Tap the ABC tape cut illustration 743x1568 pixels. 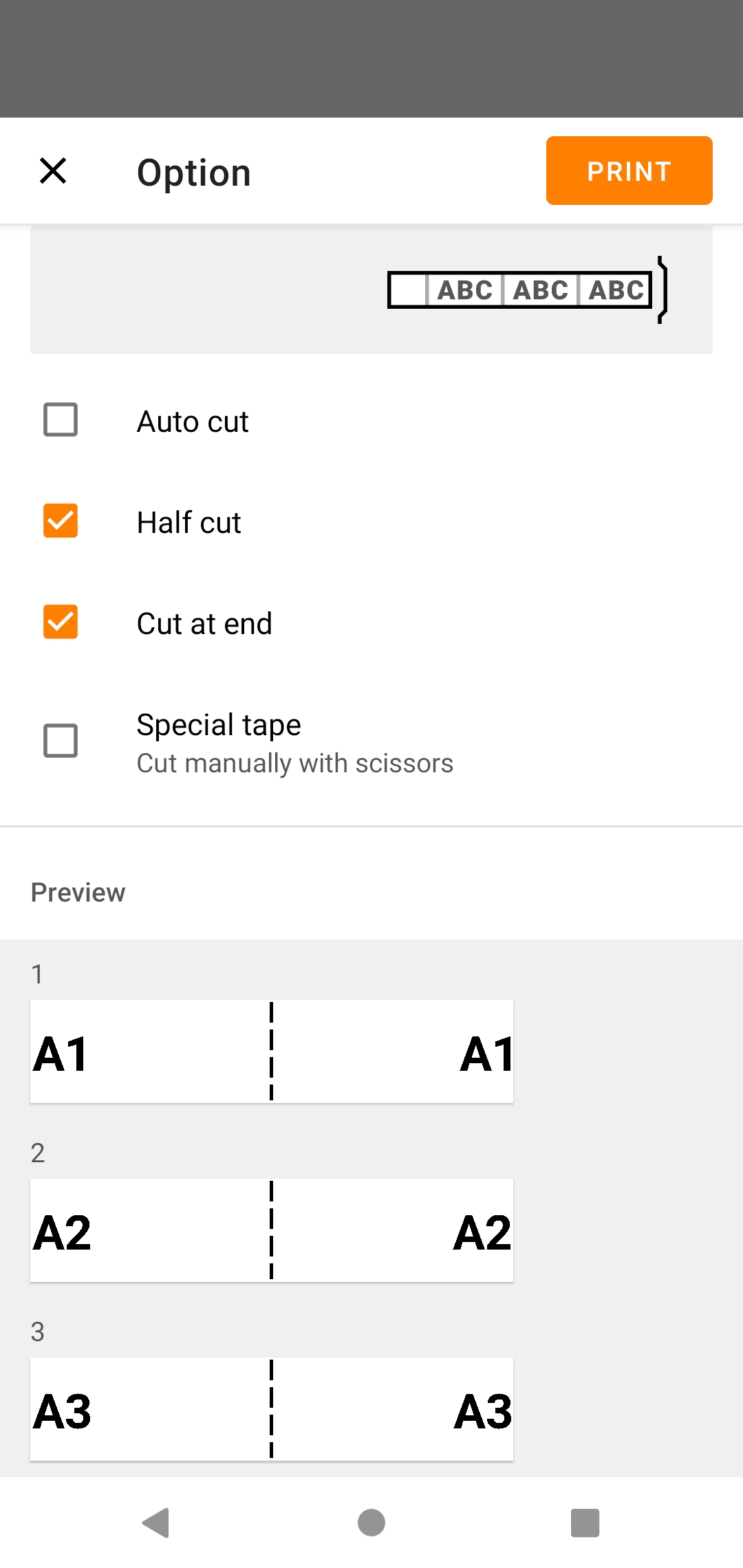click(x=519, y=290)
